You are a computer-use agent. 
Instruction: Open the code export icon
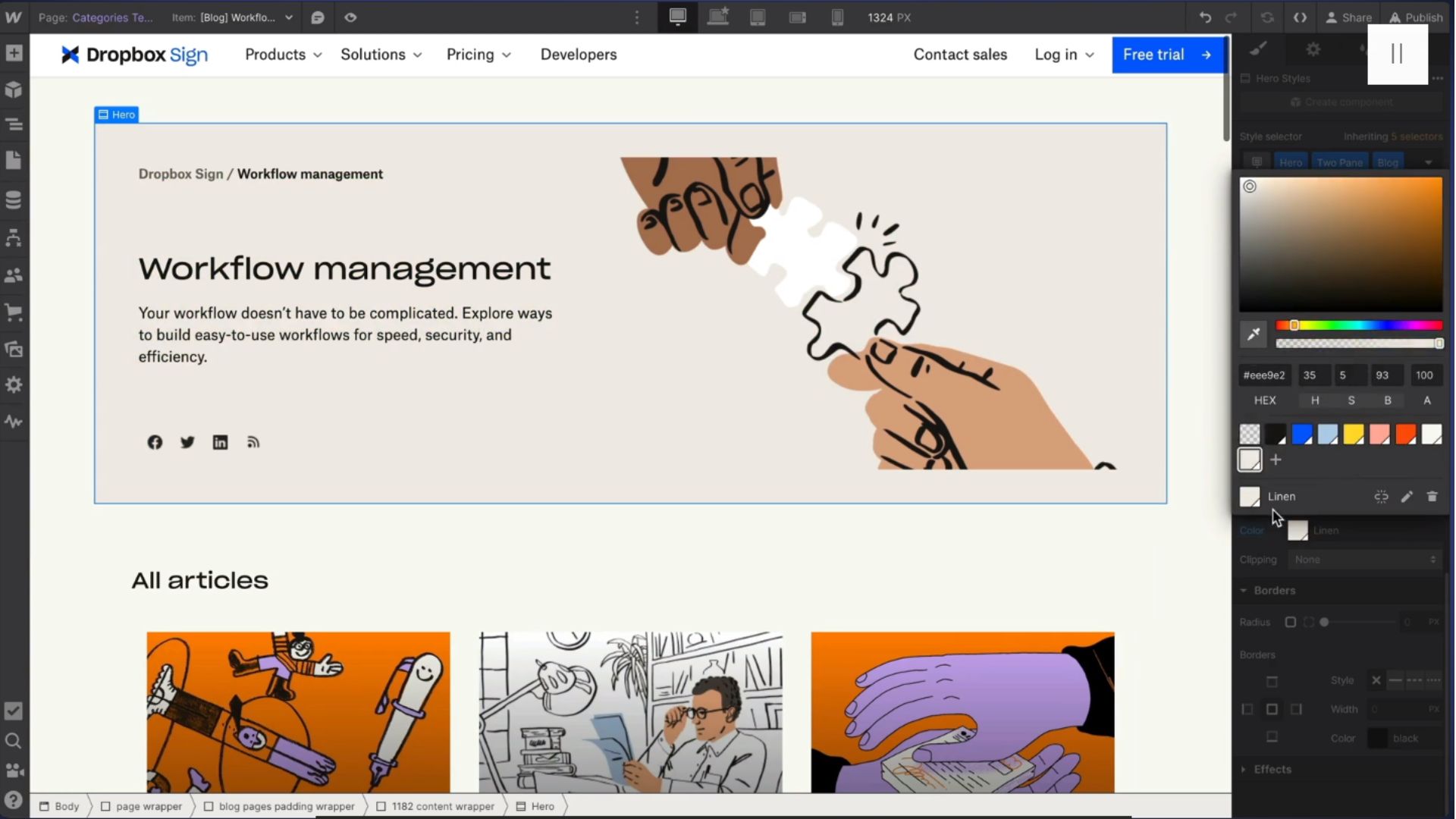pos(1300,17)
